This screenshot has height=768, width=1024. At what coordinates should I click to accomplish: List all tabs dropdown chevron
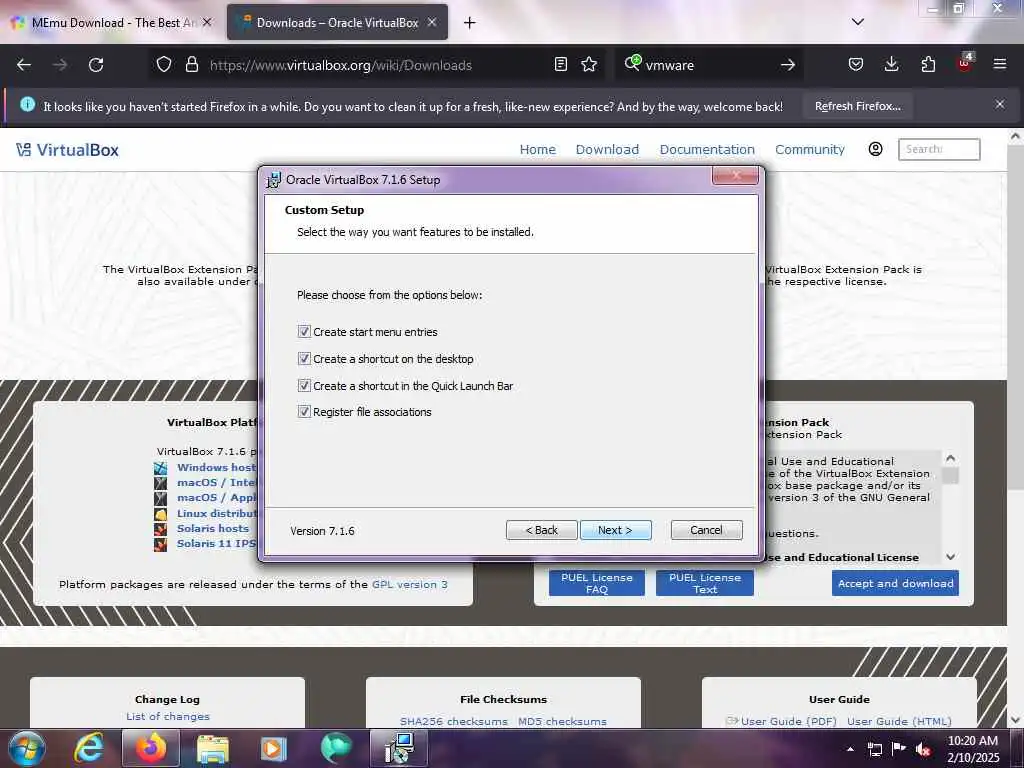[x=857, y=22]
